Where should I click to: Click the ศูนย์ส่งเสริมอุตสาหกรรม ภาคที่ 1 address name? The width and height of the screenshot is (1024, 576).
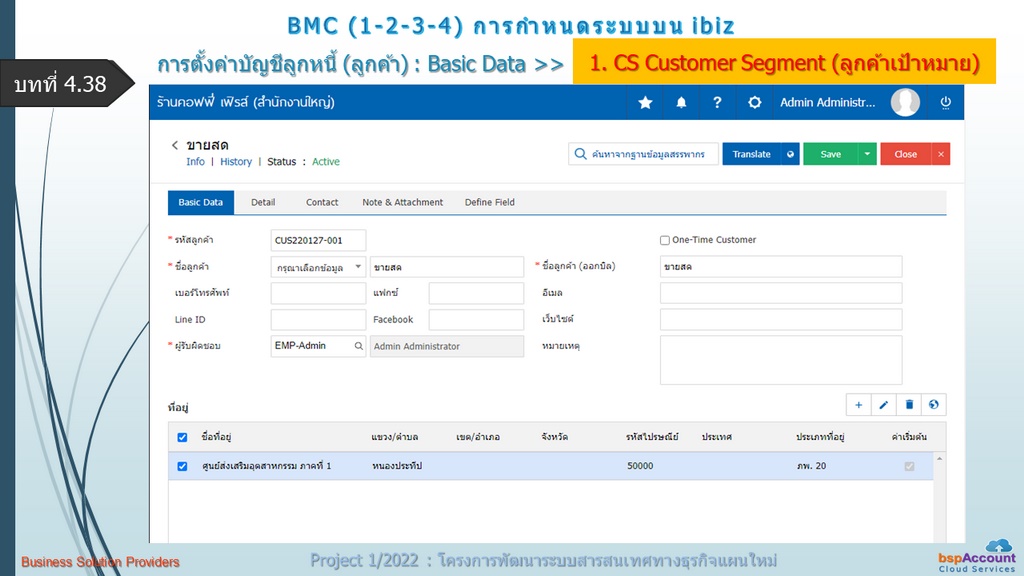[266, 466]
